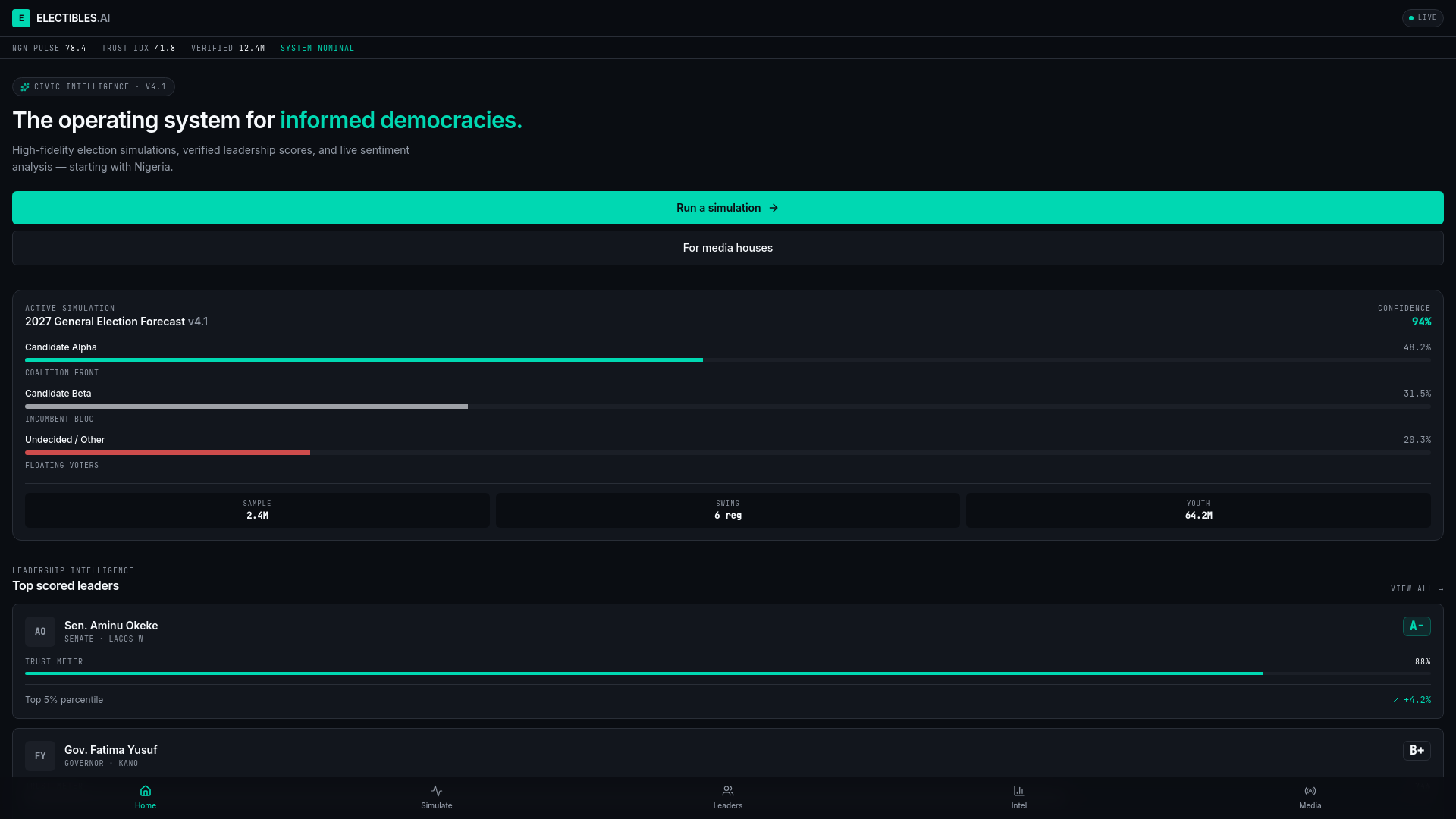This screenshot has height=819, width=1456.
Task: Switch to the Media tab label
Action: coord(1310,806)
